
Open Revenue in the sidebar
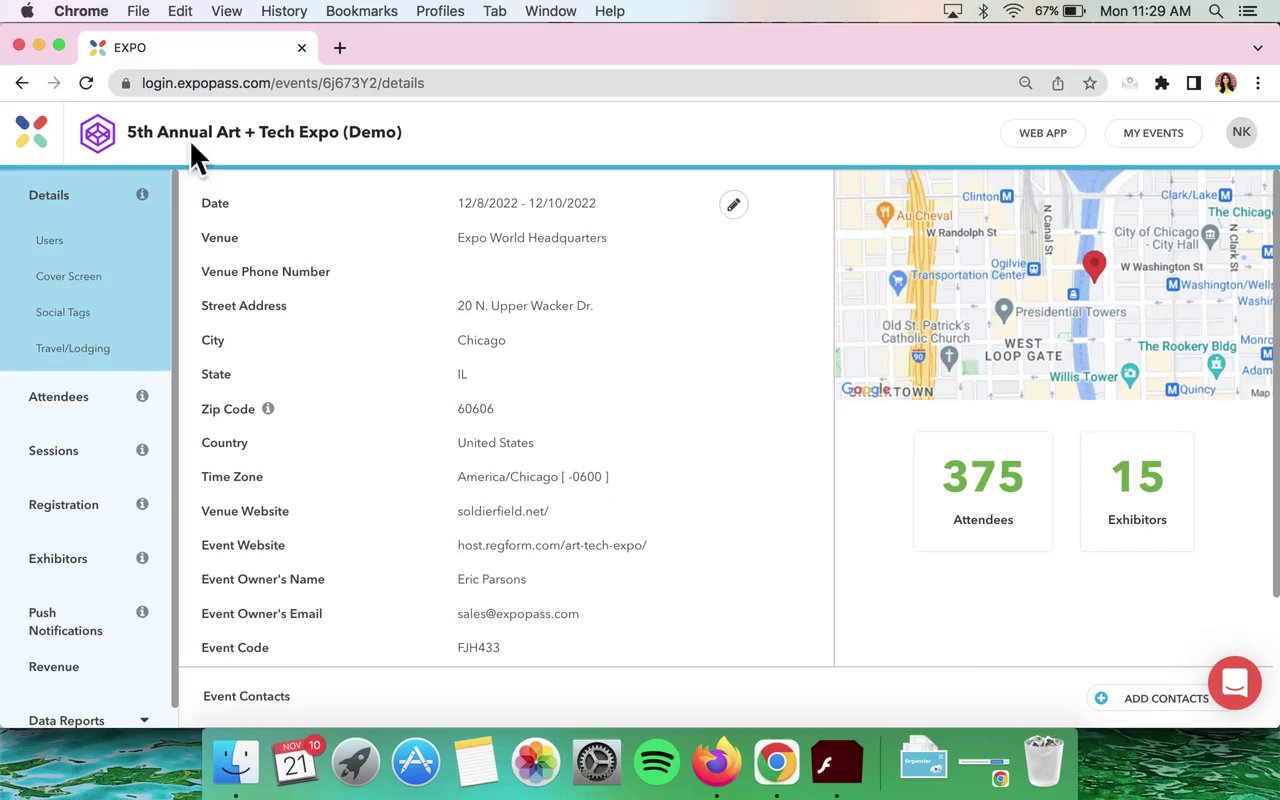coord(54,667)
